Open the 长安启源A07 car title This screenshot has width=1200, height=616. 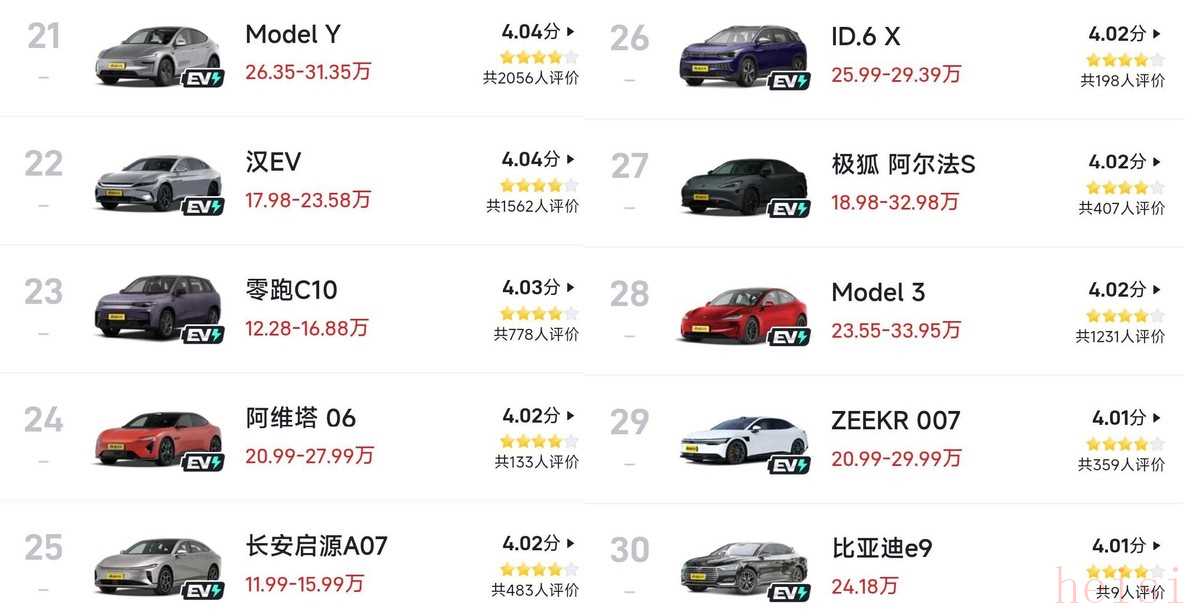[316, 546]
